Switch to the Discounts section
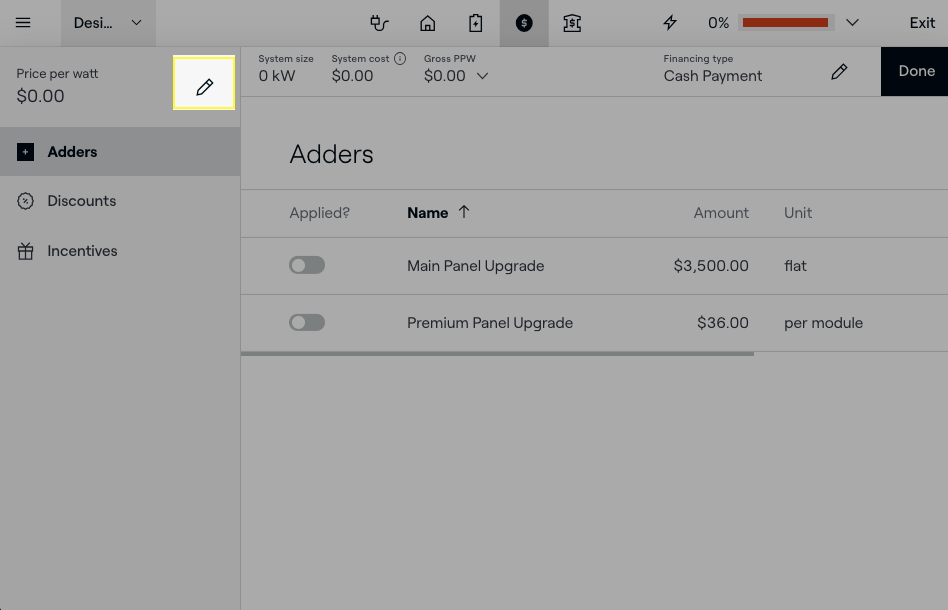Viewport: 948px width, 610px height. coord(81,201)
